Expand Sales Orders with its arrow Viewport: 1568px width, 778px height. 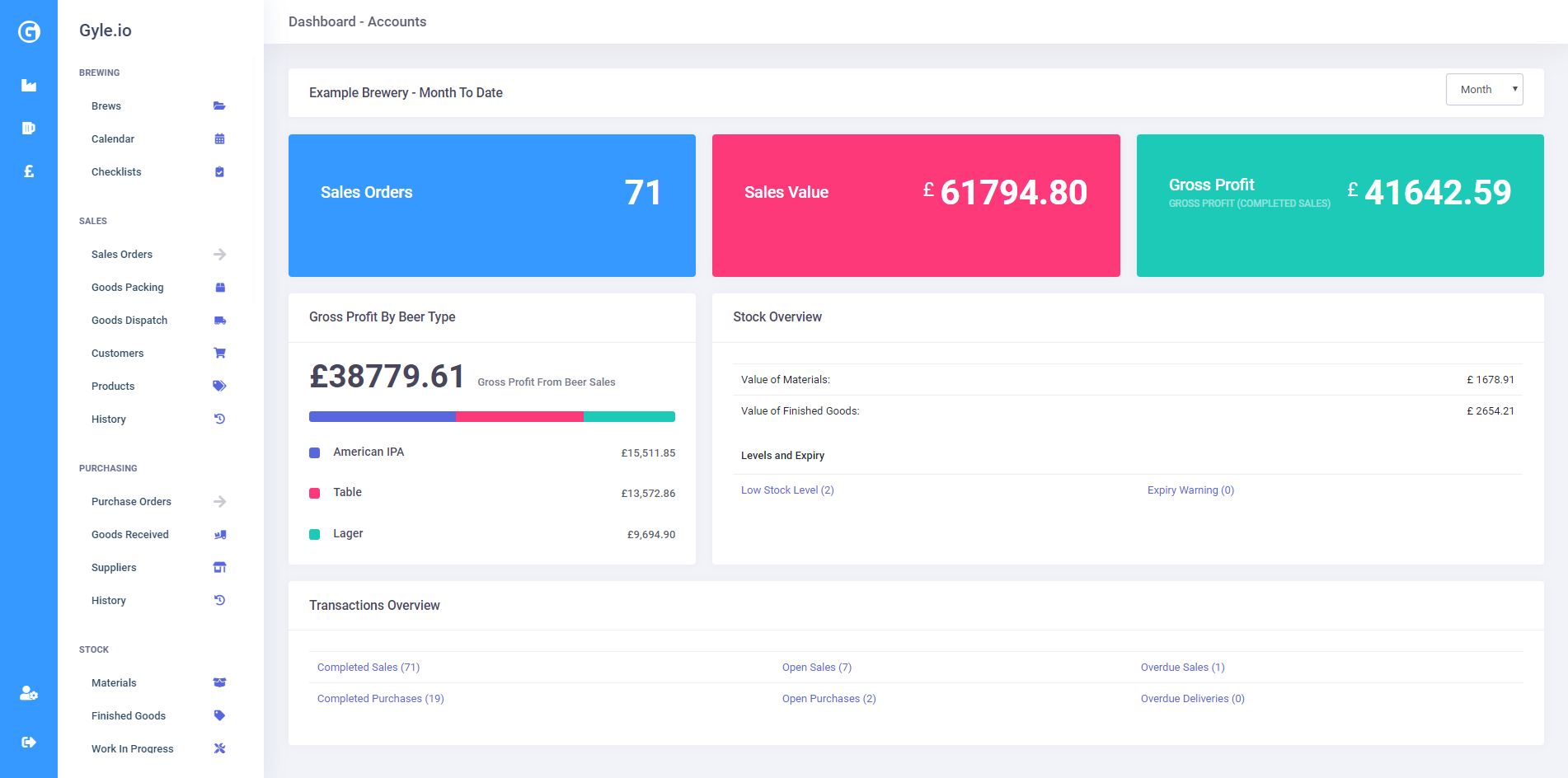coord(219,255)
